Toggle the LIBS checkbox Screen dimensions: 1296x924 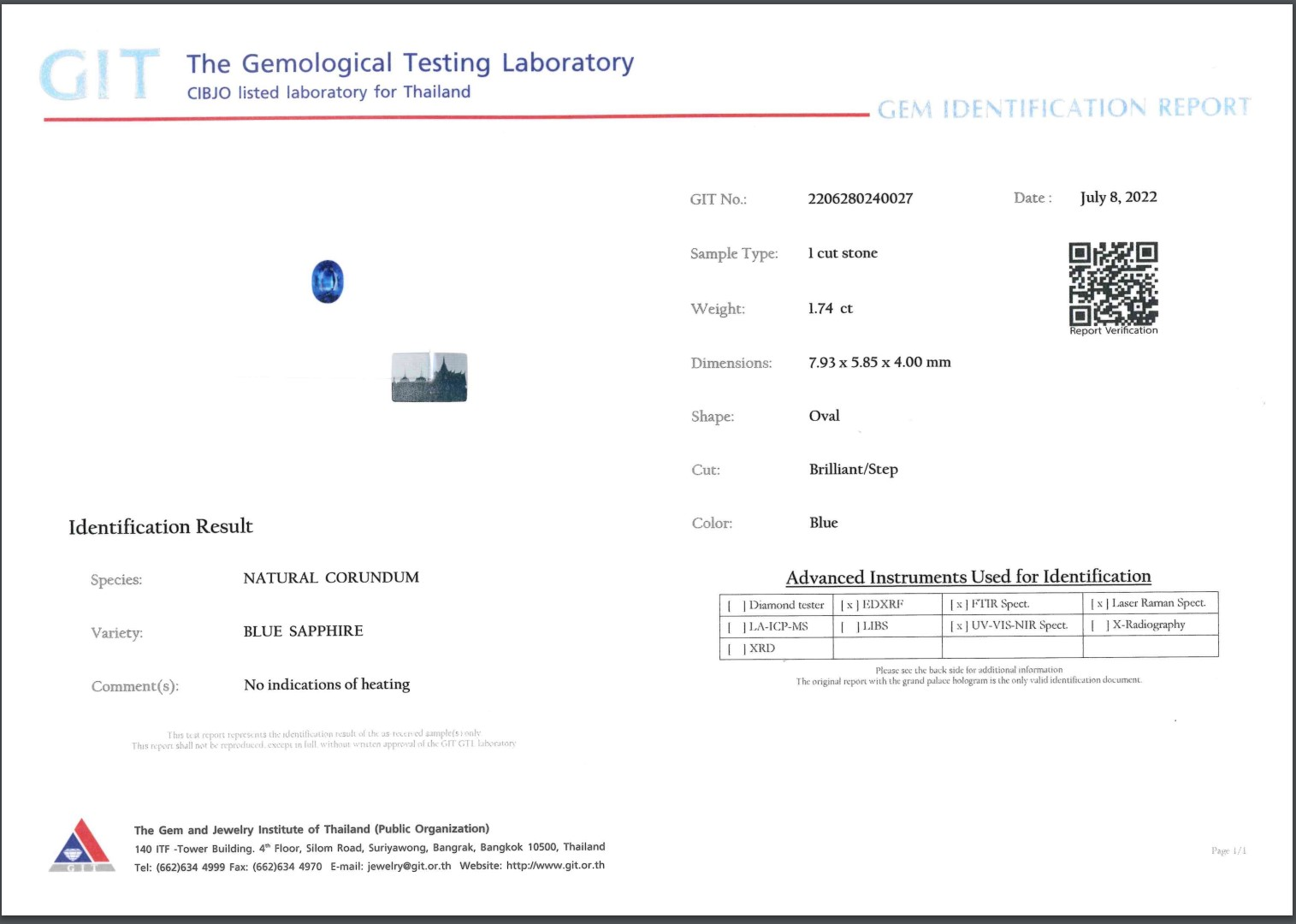coord(849,626)
